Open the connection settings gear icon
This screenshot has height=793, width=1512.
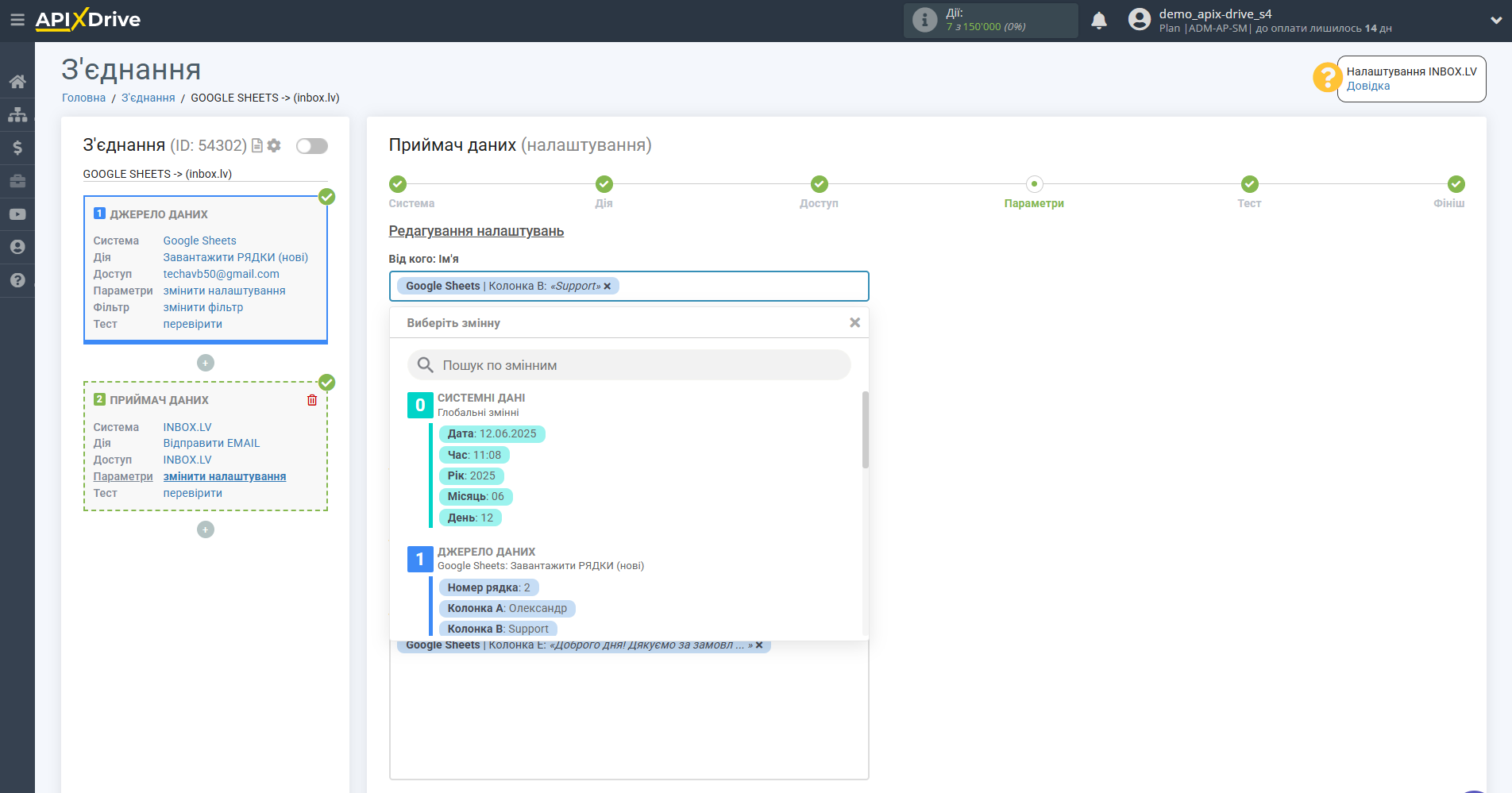pyautogui.click(x=274, y=145)
